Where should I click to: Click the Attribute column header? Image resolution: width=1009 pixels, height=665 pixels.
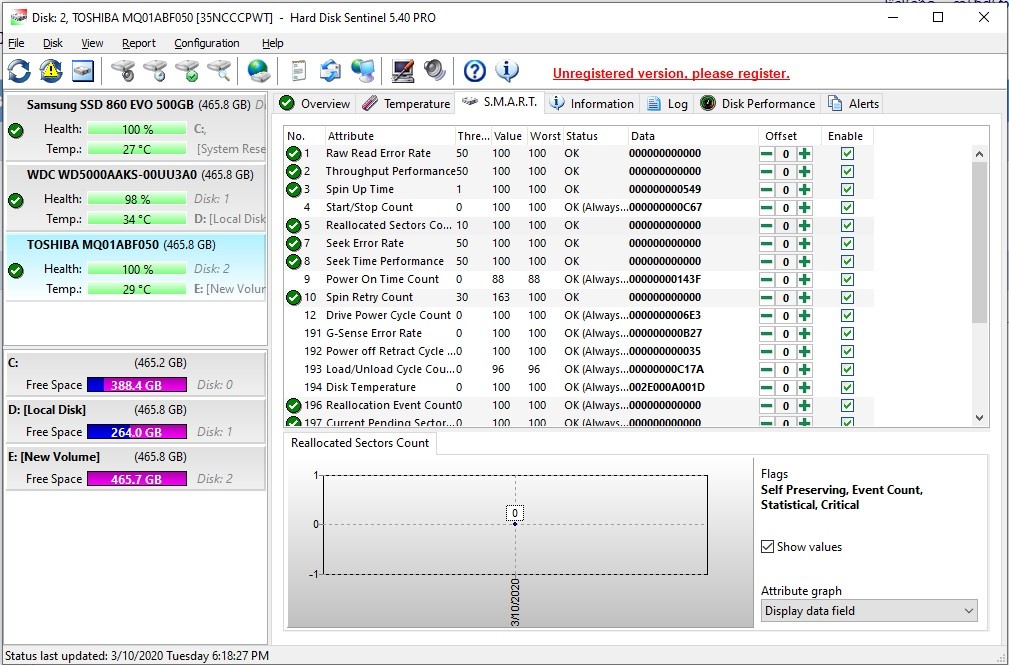coord(389,136)
